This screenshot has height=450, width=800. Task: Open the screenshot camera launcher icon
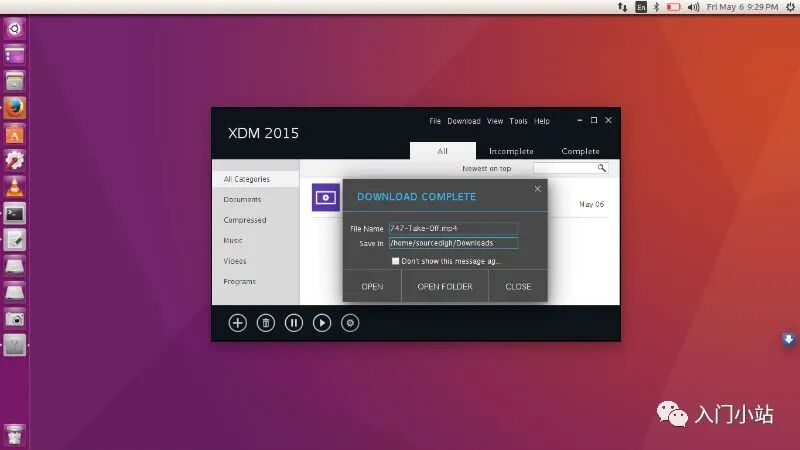(x=14, y=319)
